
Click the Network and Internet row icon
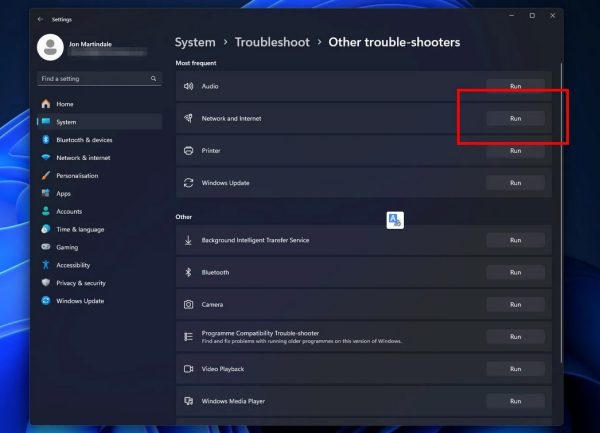click(188, 118)
